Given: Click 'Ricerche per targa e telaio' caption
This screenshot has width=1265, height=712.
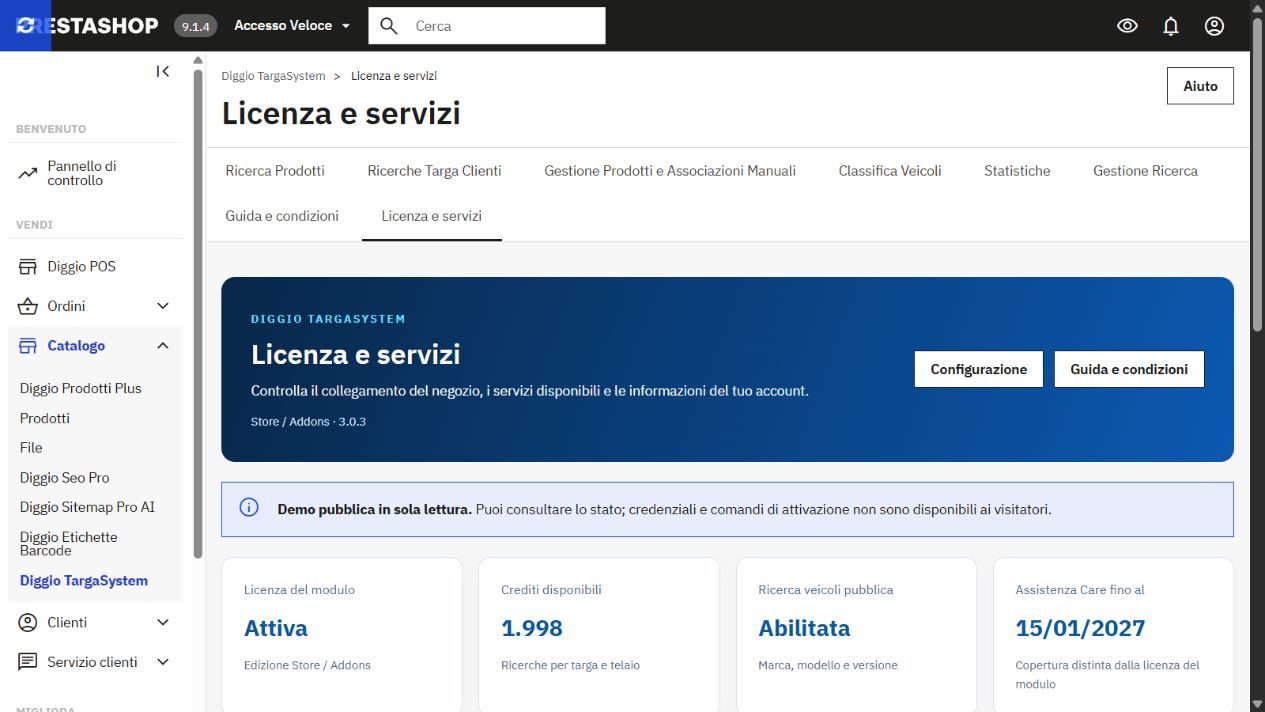Looking at the screenshot, I should tap(570, 665).
